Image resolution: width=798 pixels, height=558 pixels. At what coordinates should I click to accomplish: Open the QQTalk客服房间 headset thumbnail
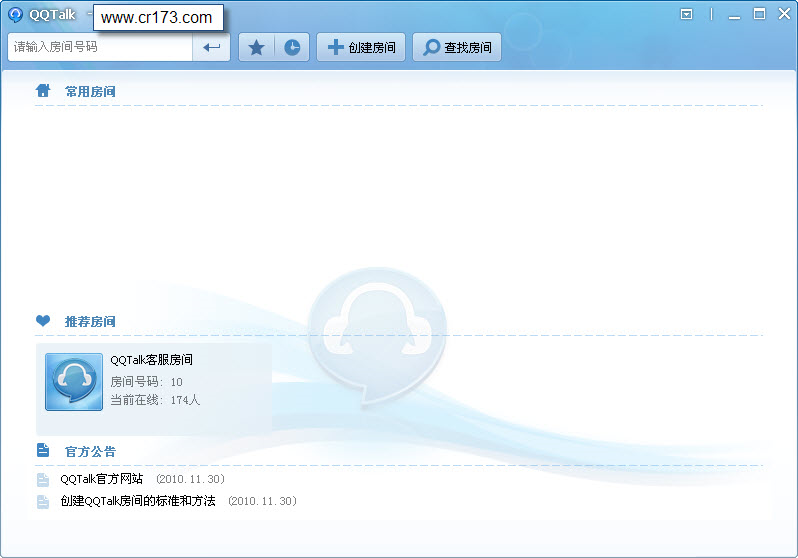click(x=74, y=382)
